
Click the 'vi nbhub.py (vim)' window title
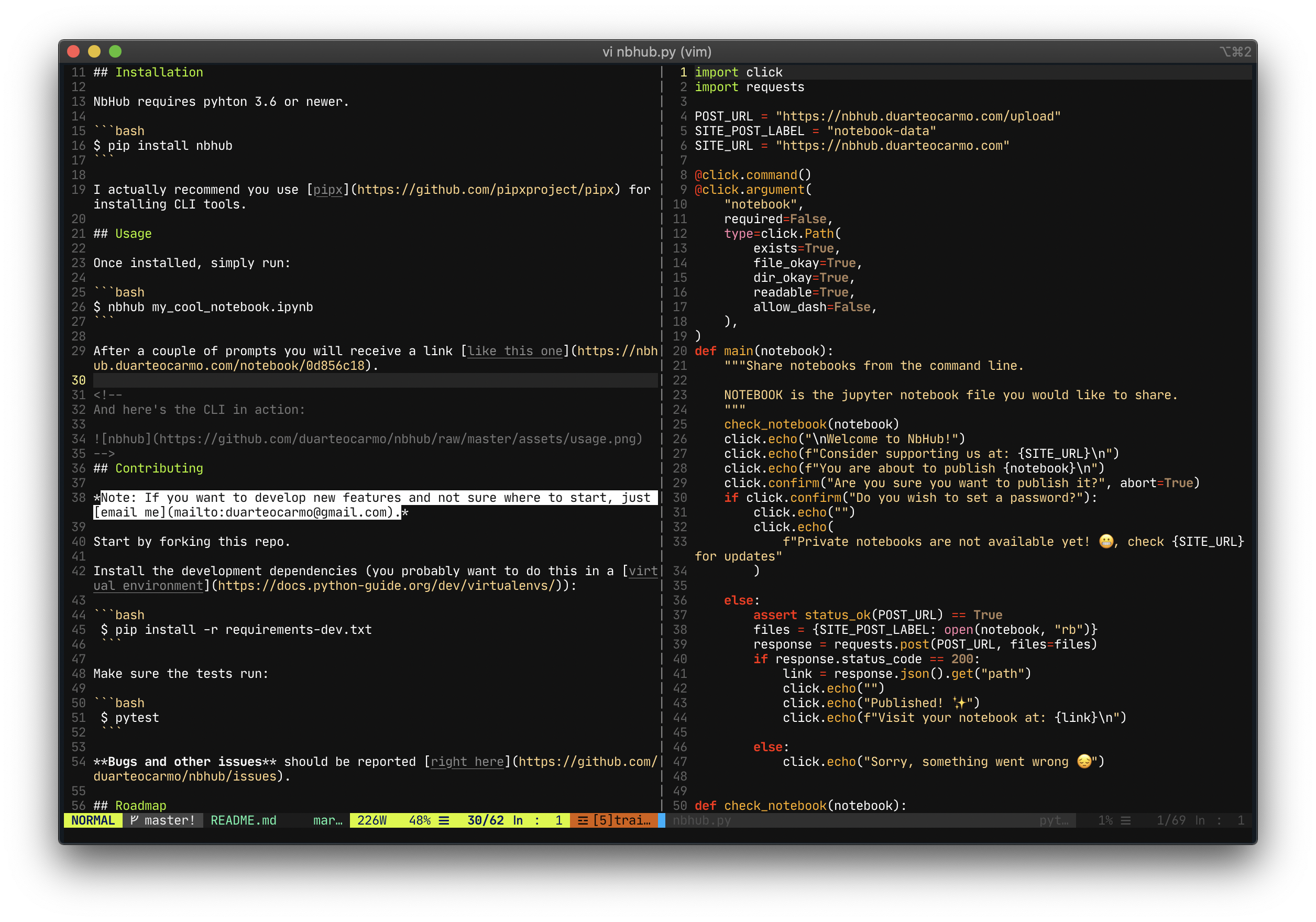657,51
